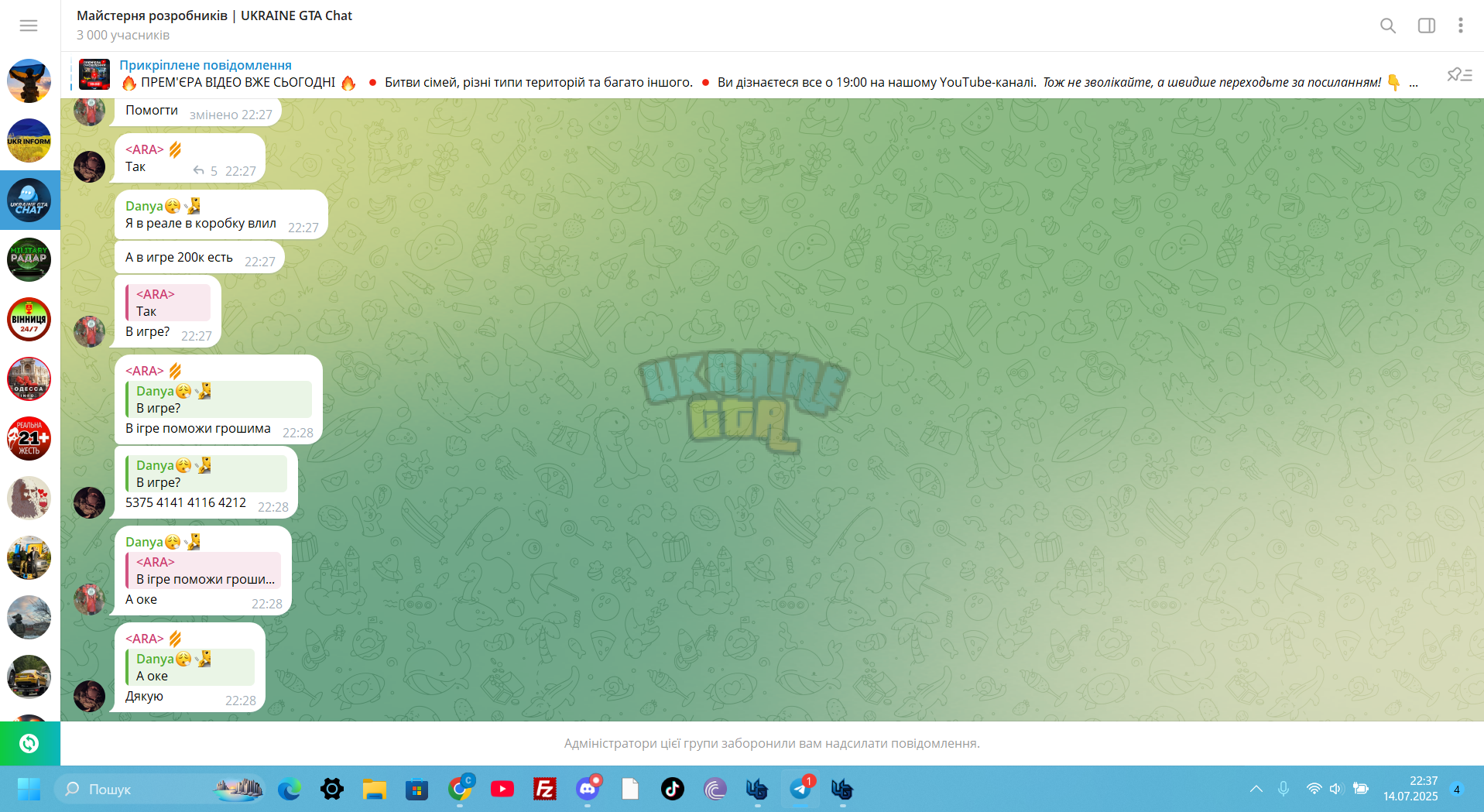Show the list of pinned messages
Viewport: 1484px width, 812px height.
click(x=1459, y=74)
